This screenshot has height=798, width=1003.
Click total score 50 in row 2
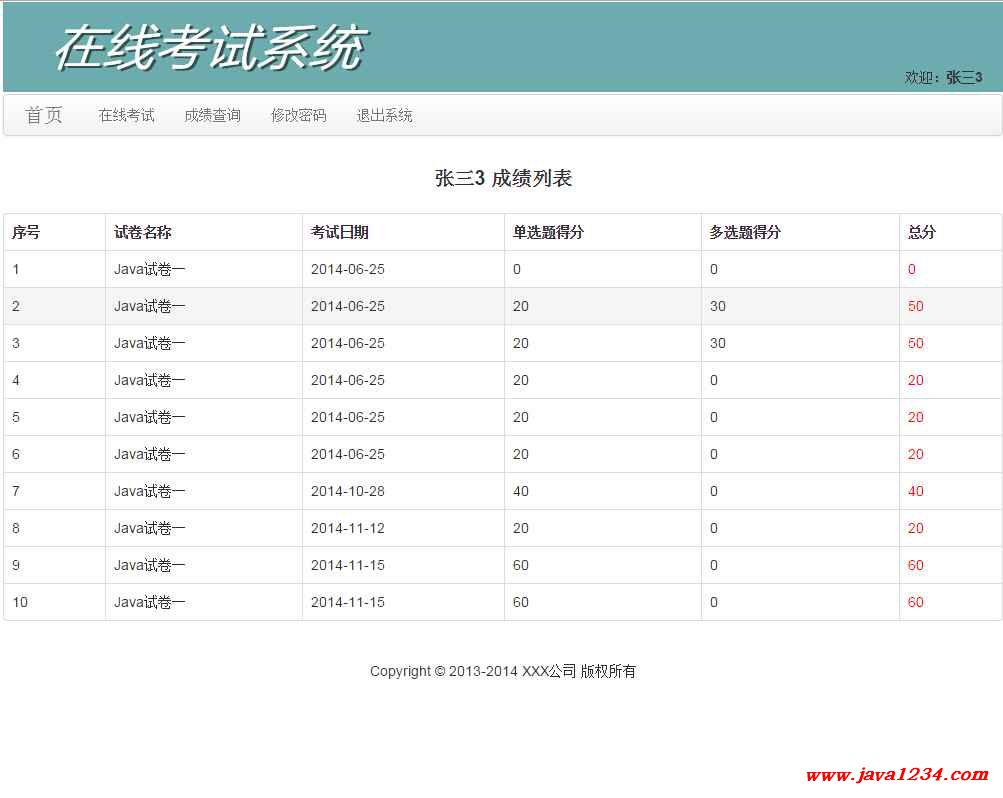pos(915,306)
